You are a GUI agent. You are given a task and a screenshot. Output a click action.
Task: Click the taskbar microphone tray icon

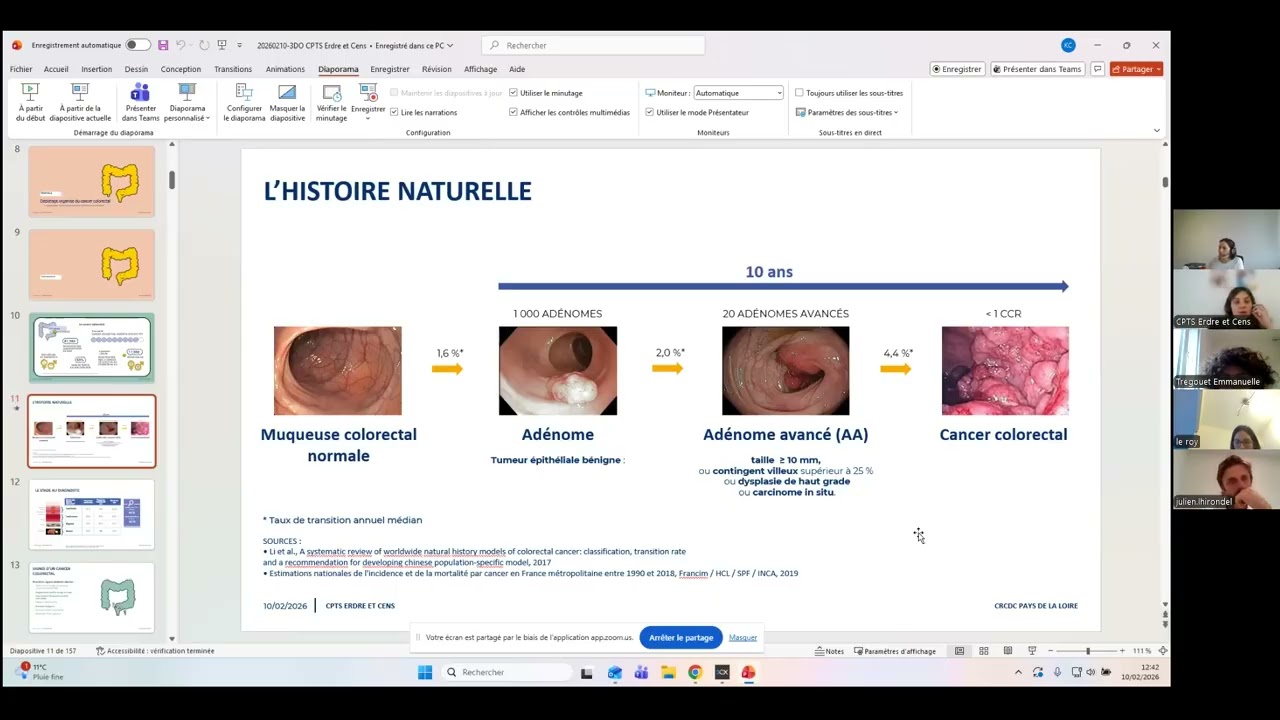(1057, 672)
